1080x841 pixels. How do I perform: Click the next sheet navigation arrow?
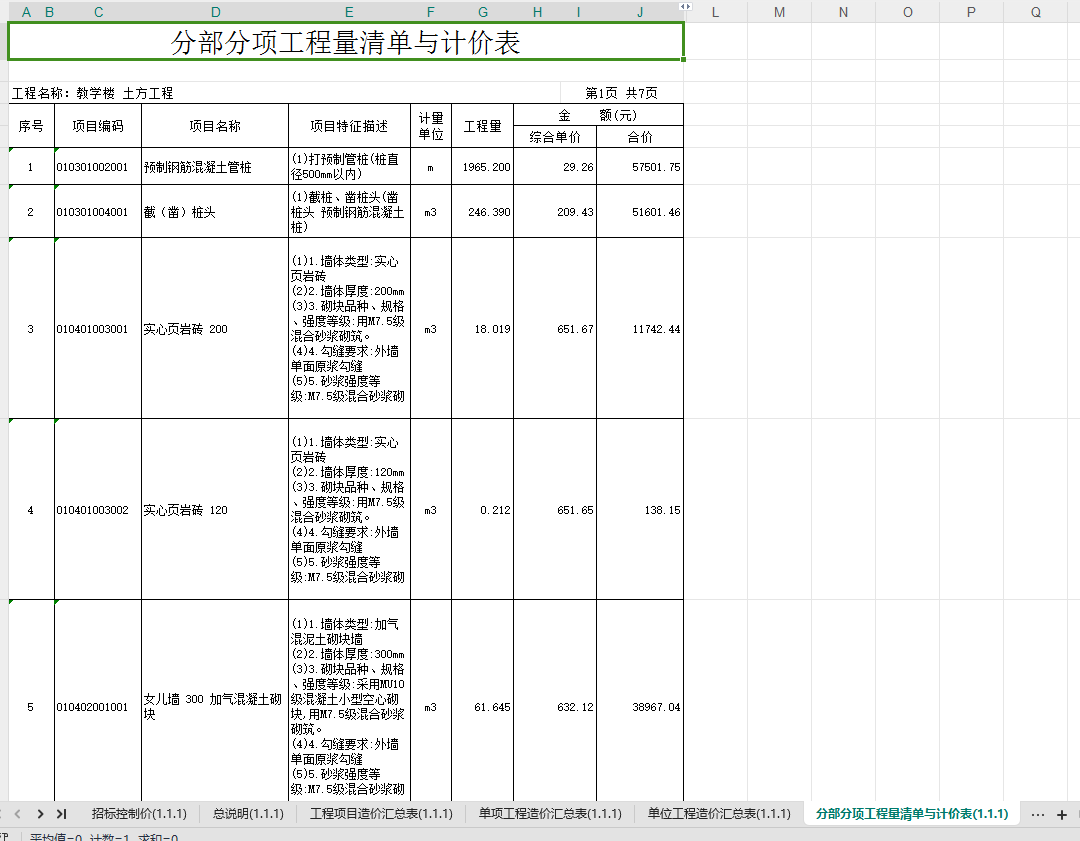point(40,813)
